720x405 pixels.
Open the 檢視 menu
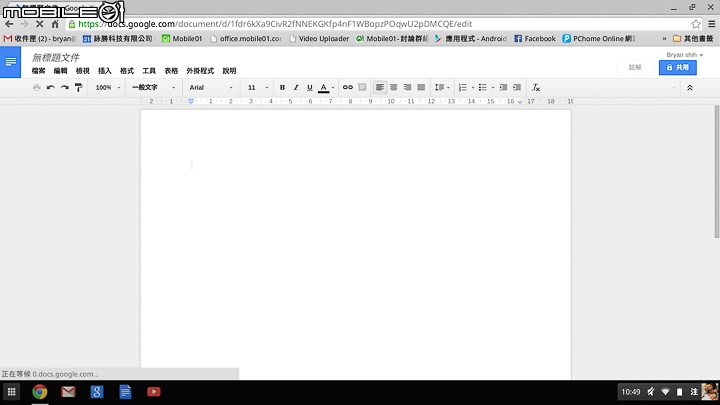82,71
